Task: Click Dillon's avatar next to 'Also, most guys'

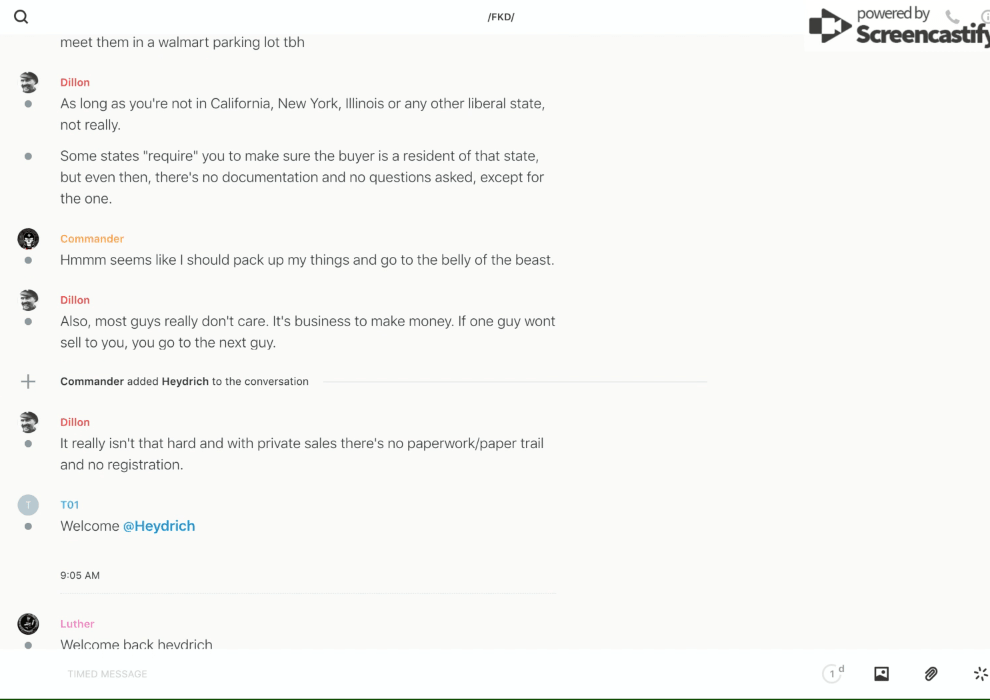Action: click(x=28, y=300)
